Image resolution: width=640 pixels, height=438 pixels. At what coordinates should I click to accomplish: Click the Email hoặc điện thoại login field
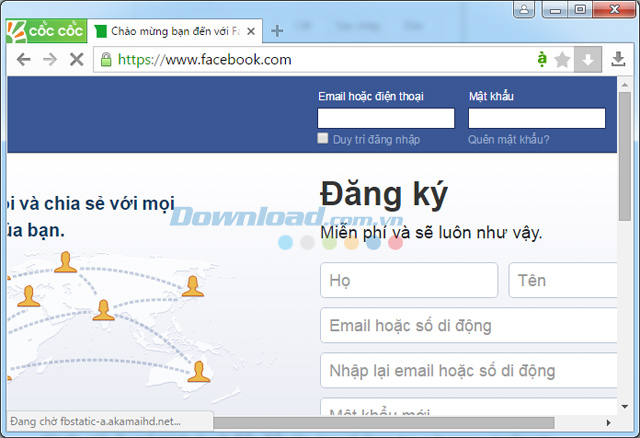(x=386, y=118)
